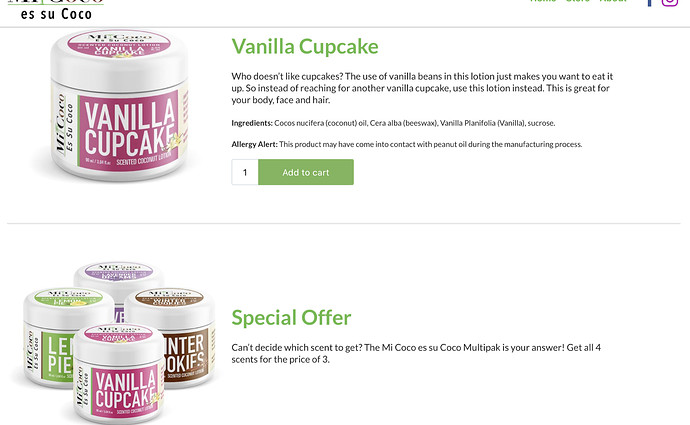690x425 pixels.
Task: Click the Multipak special offer description
Action: 416,353
